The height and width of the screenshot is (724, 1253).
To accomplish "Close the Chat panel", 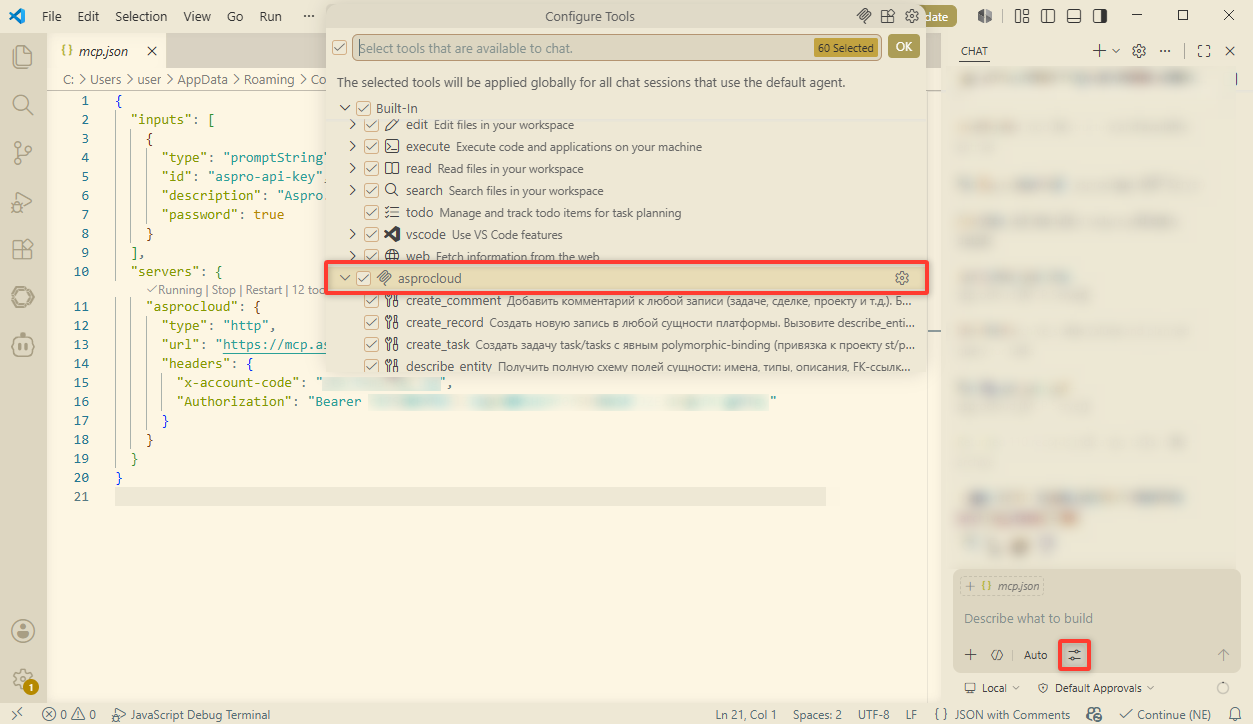I will [x=1231, y=51].
